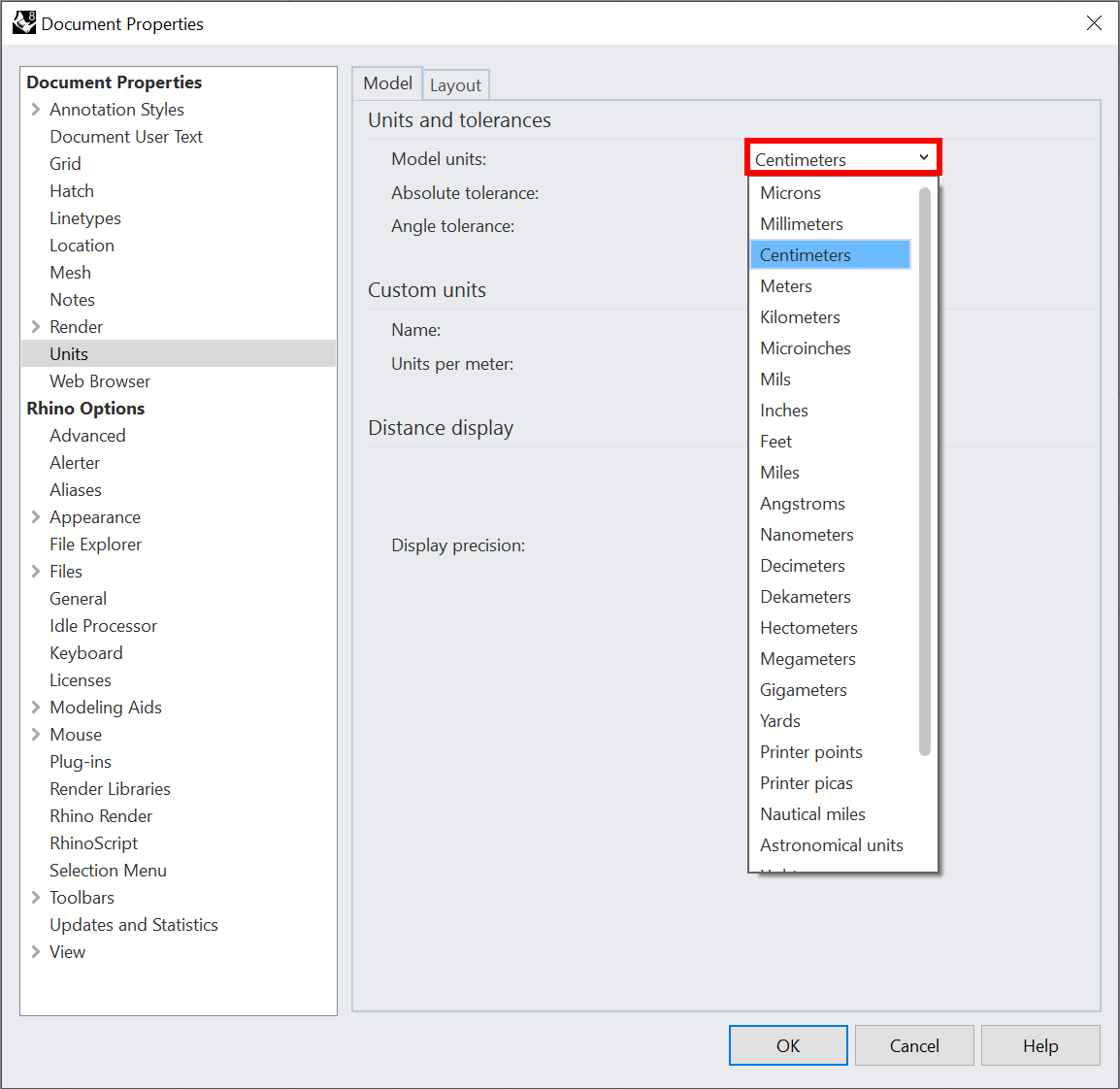The image size is (1120, 1089).
Task: Open the Grid settings page
Action: (65, 164)
